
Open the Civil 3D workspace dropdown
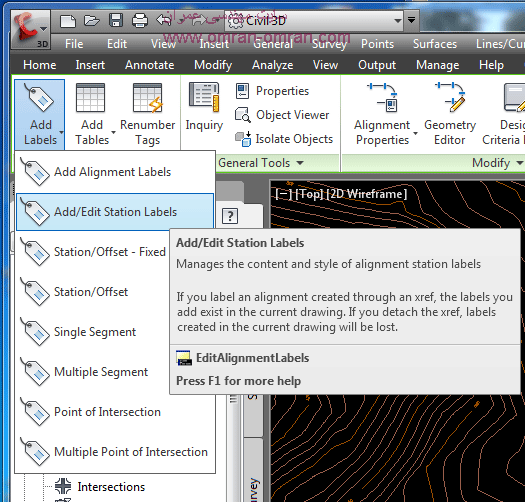point(314,21)
